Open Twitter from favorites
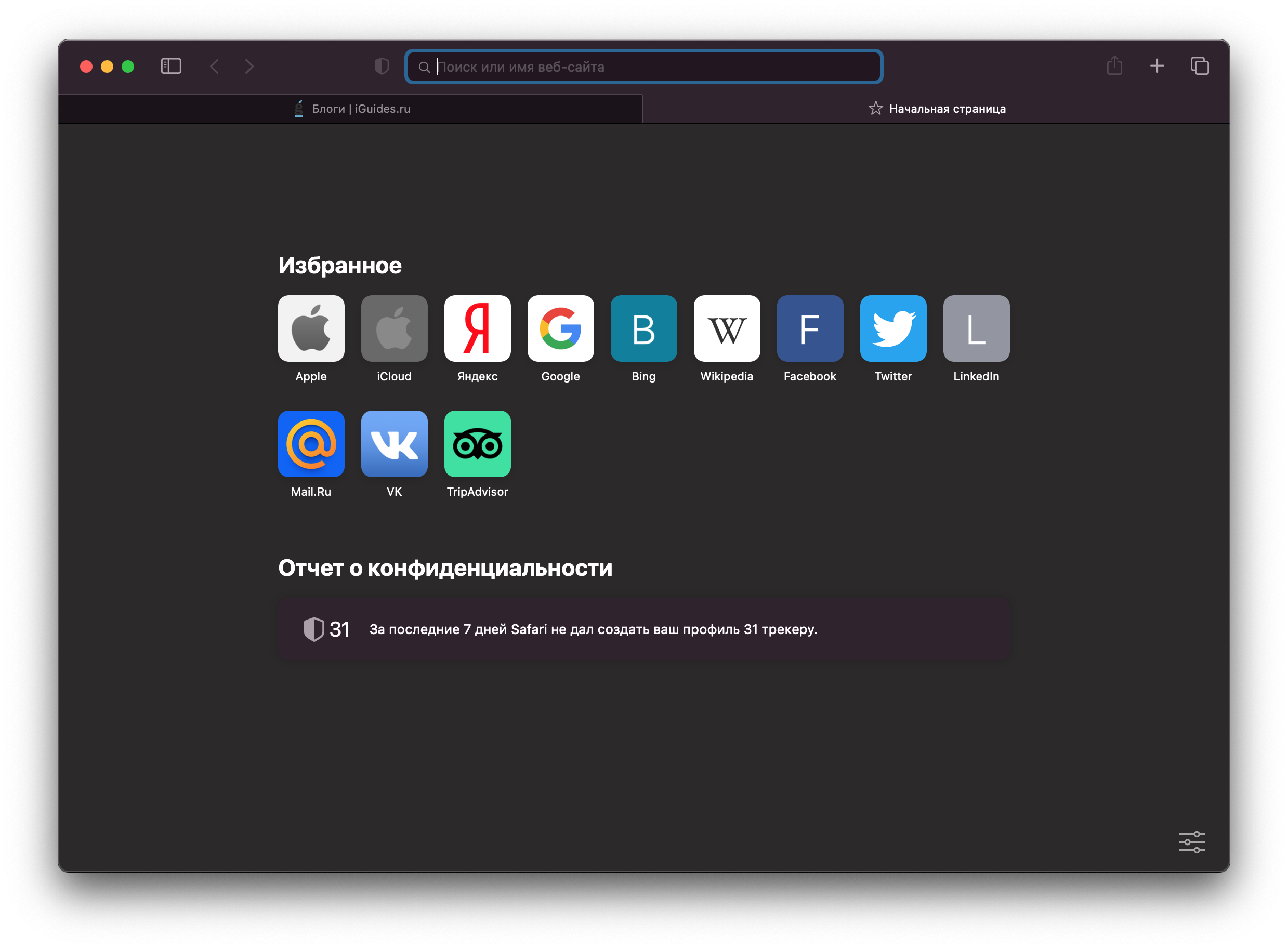Screen dimensions: 1288x949 (x=893, y=328)
